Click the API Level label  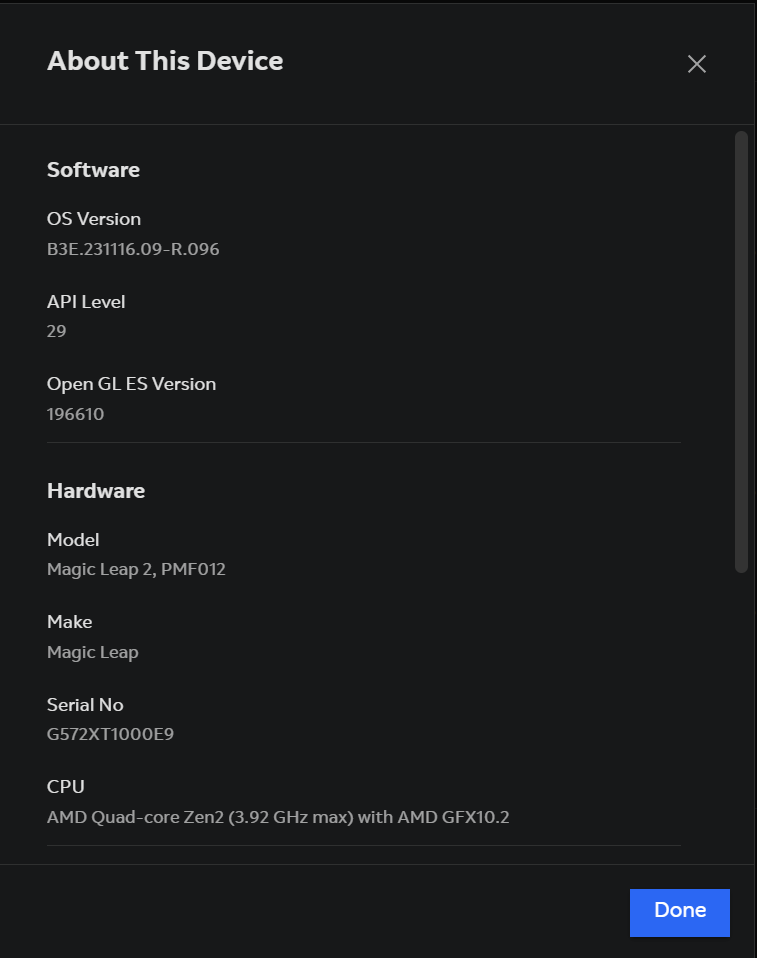click(86, 301)
